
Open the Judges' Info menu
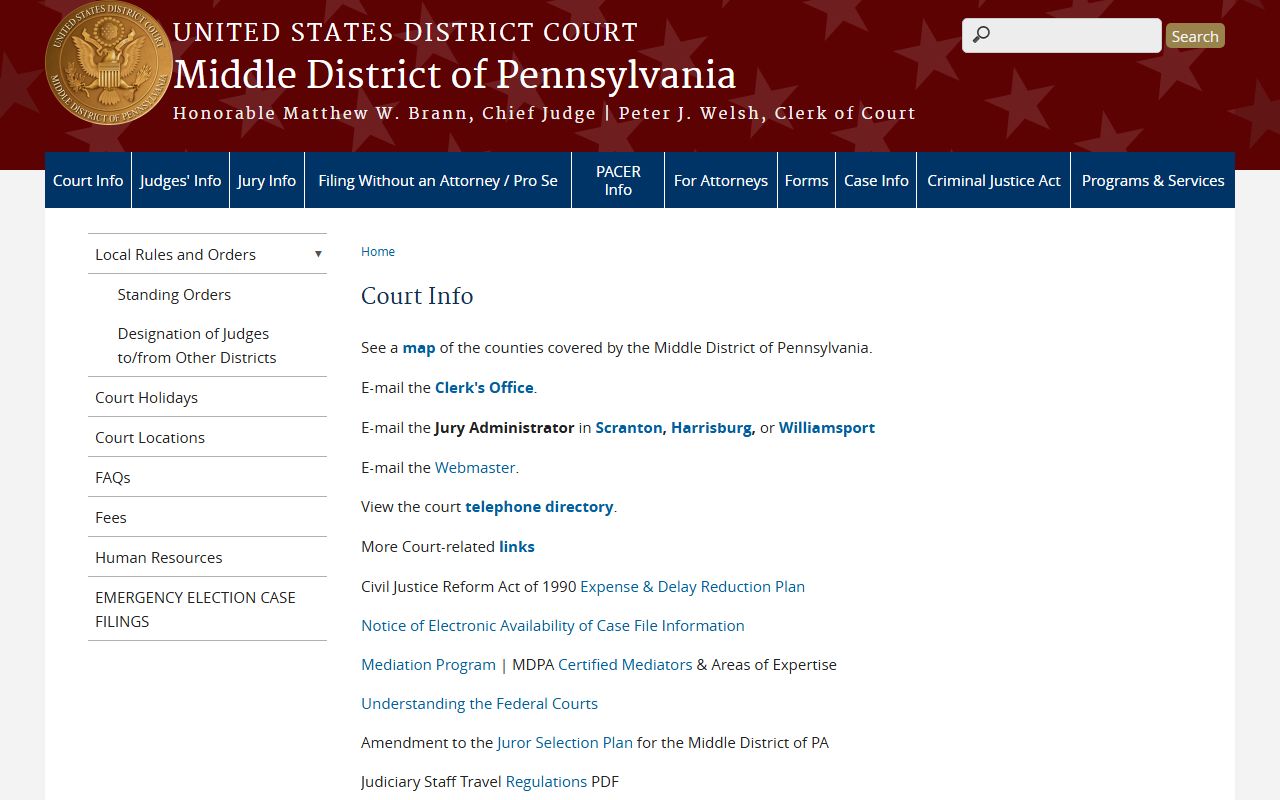coord(180,180)
